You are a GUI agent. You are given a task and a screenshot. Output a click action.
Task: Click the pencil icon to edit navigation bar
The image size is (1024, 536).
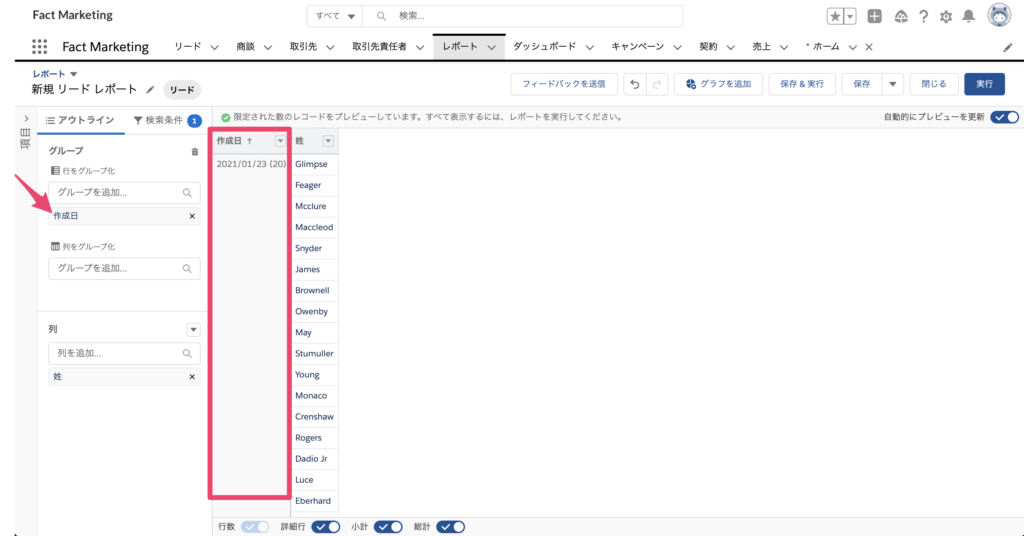[x=1008, y=47]
